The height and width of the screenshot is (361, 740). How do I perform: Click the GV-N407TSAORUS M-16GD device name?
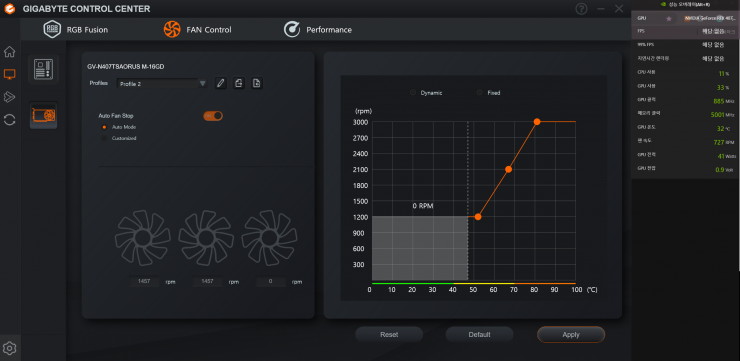pyautogui.click(x=126, y=67)
